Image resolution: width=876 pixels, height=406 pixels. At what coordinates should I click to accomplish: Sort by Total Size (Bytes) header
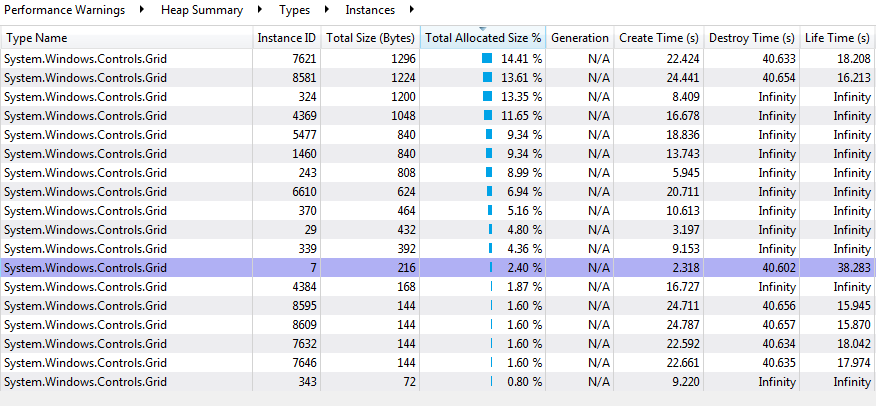(x=370, y=38)
